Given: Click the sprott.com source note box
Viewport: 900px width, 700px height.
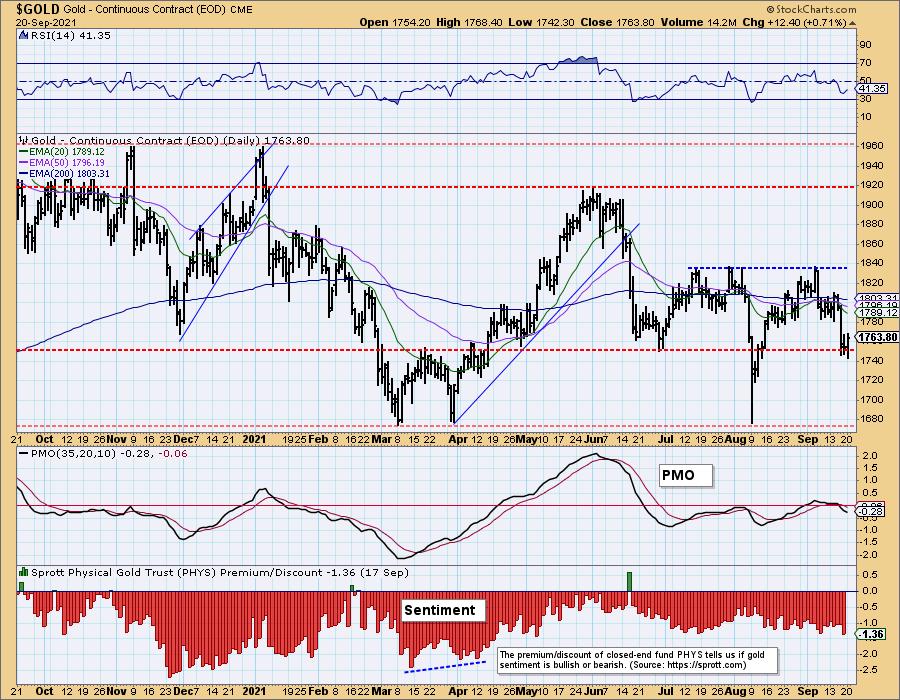Looking at the screenshot, I should point(637,660).
